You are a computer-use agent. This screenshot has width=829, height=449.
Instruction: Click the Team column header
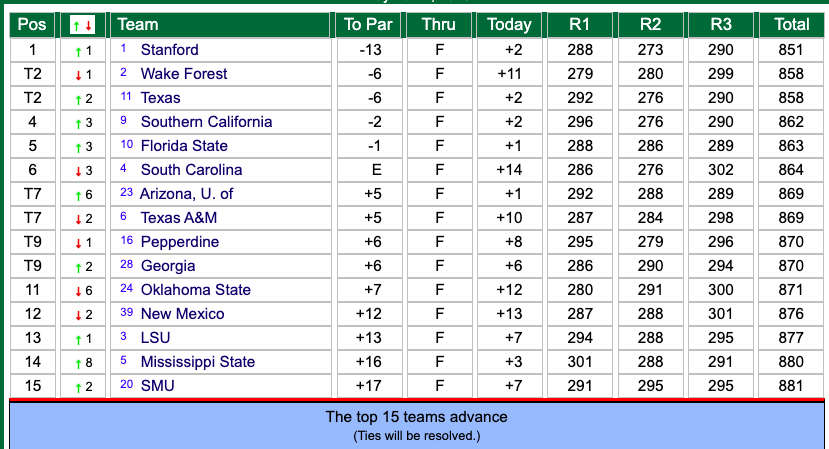tap(220, 25)
